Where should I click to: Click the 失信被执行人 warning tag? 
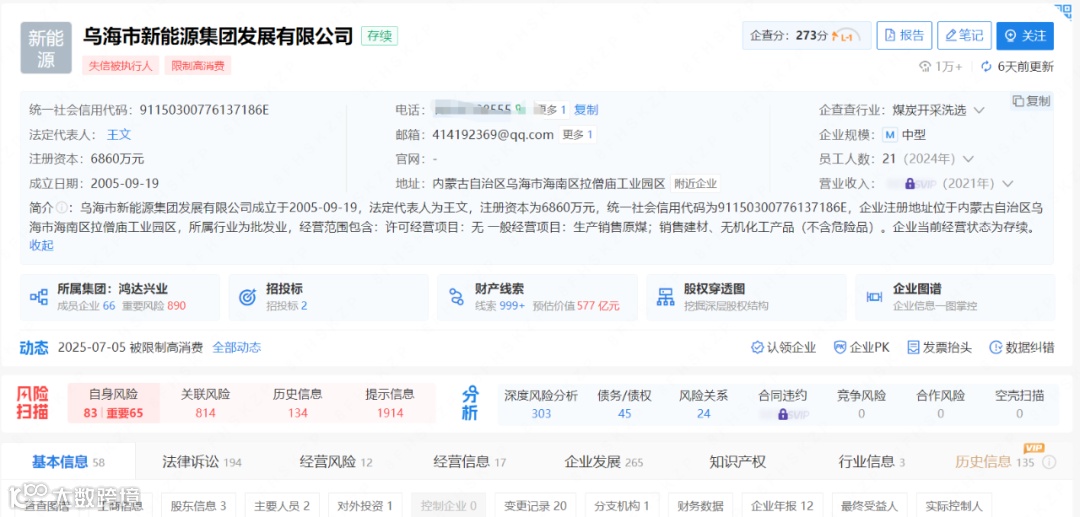(121, 65)
